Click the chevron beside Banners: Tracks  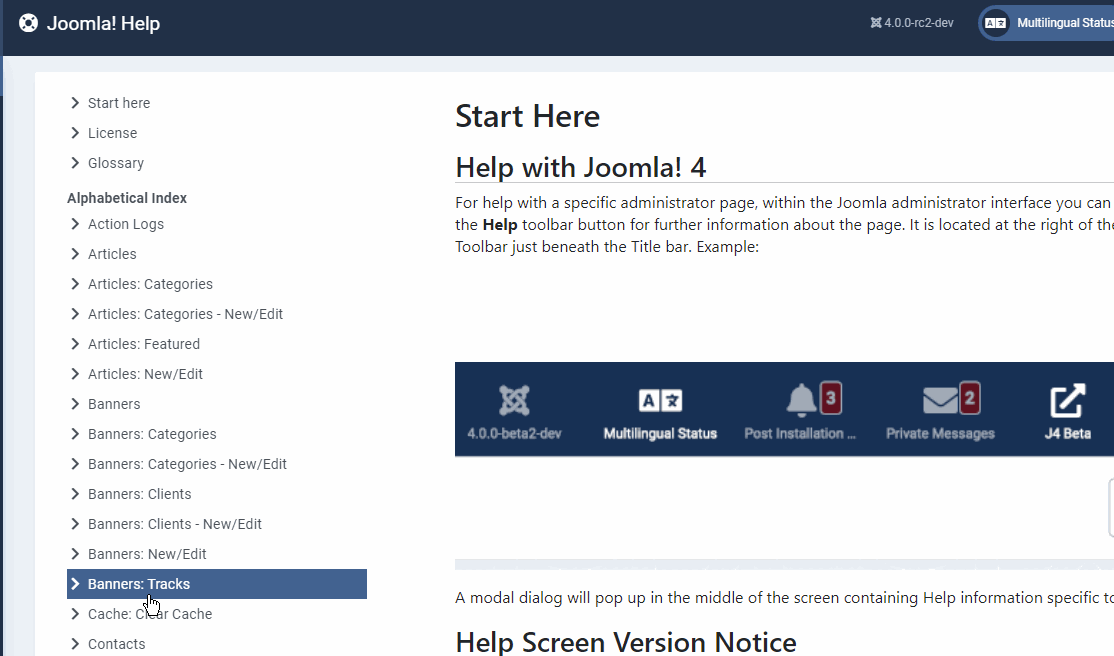click(75, 584)
